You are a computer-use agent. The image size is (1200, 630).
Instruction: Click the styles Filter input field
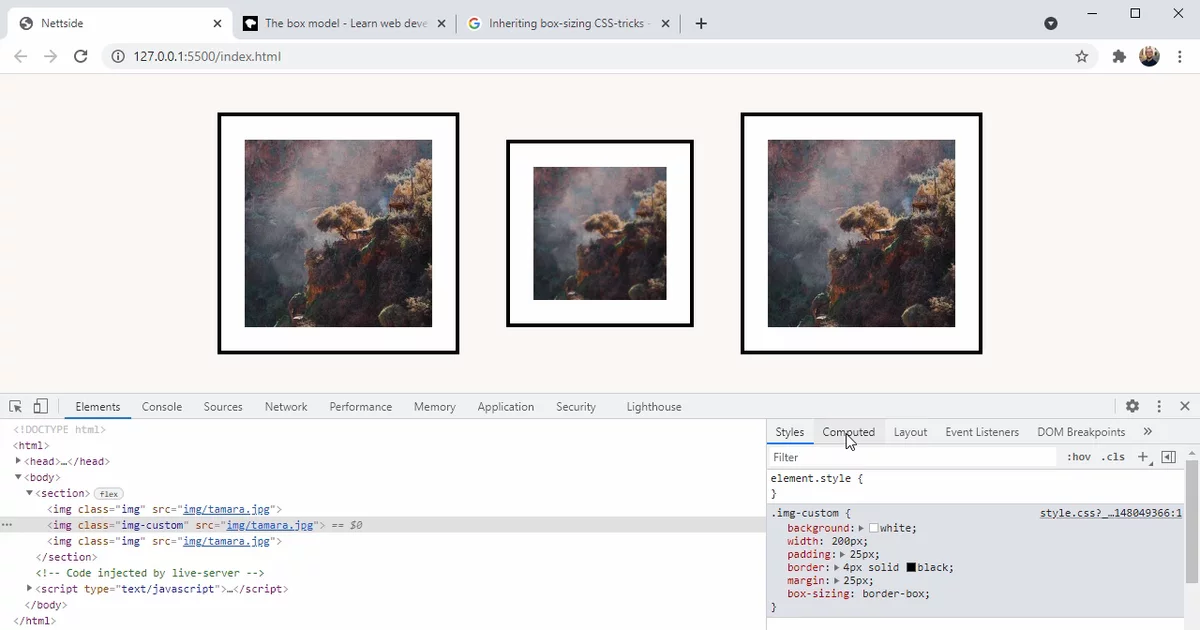tap(912, 457)
